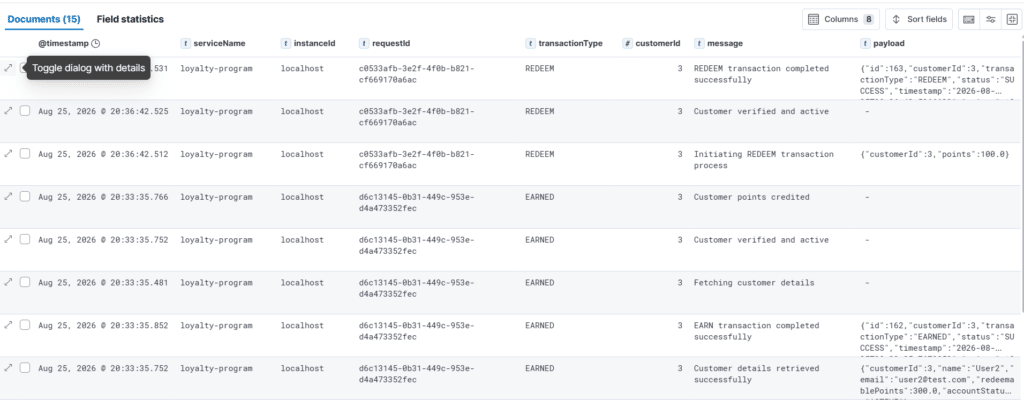Open the transactionType column header menu
The height and width of the screenshot is (400, 1024).
pos(564,44)
